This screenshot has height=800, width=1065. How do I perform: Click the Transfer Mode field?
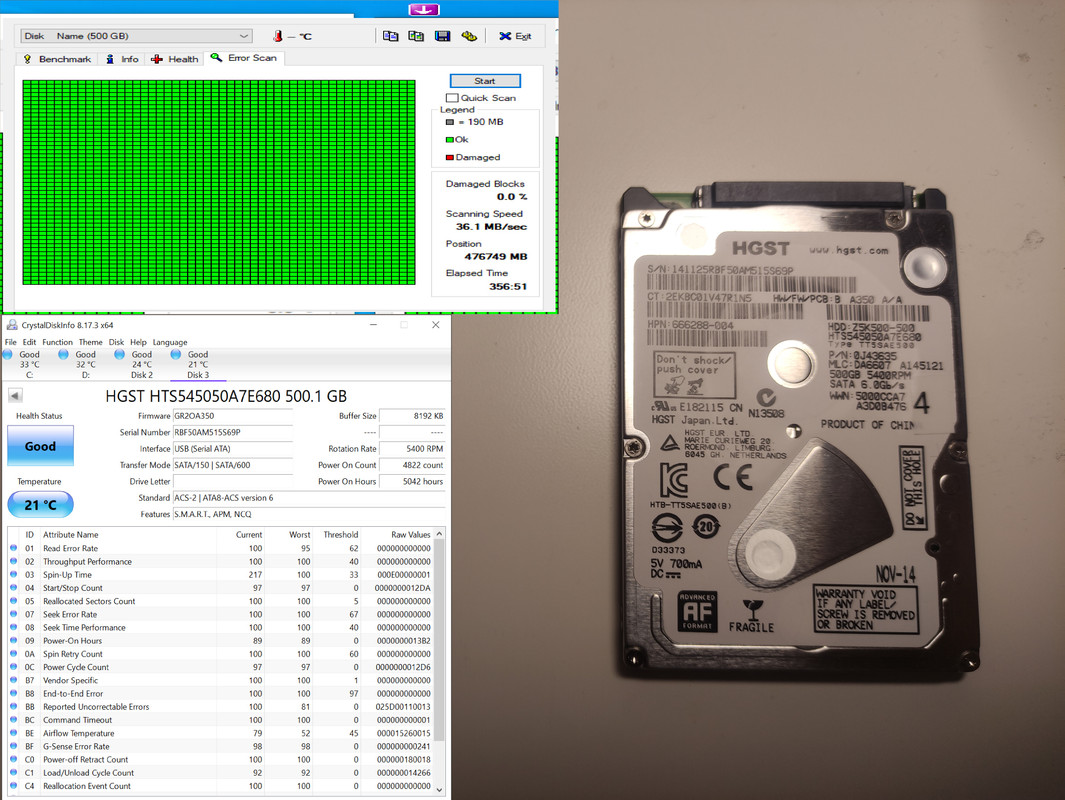233,465
